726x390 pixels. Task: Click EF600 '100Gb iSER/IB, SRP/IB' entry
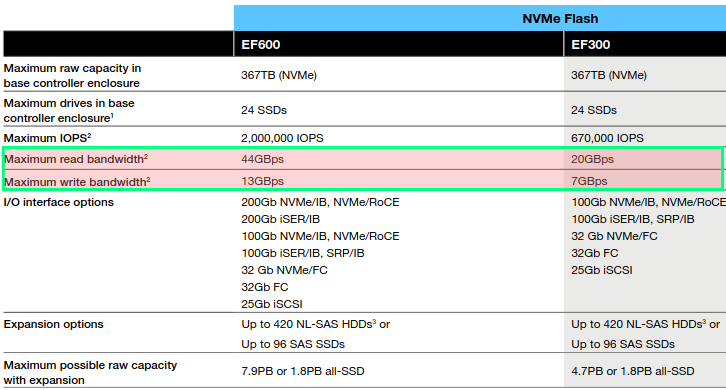click(302, 253)
